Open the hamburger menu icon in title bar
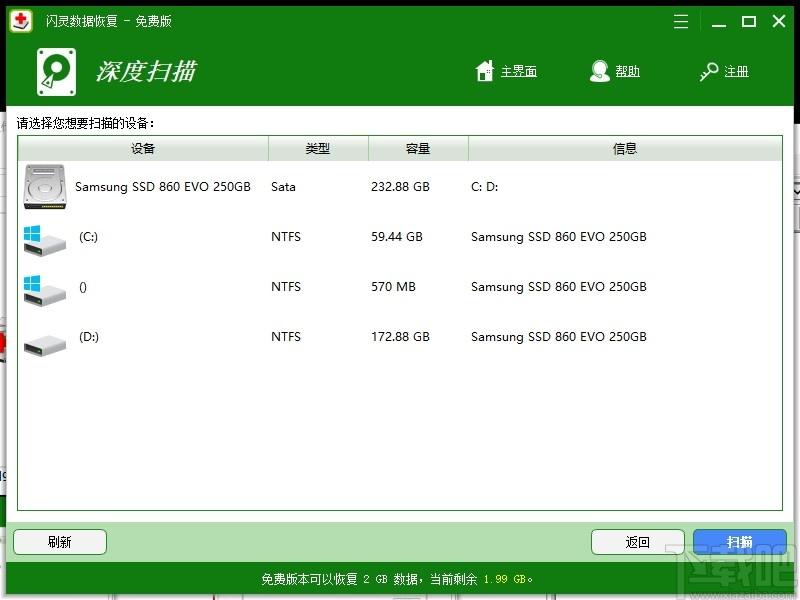 click(x=681, y=21)
